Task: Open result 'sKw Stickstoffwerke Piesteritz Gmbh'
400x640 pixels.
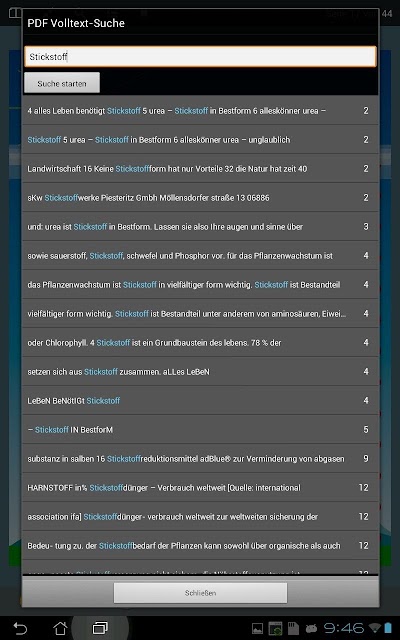Action: click(200, 198)
